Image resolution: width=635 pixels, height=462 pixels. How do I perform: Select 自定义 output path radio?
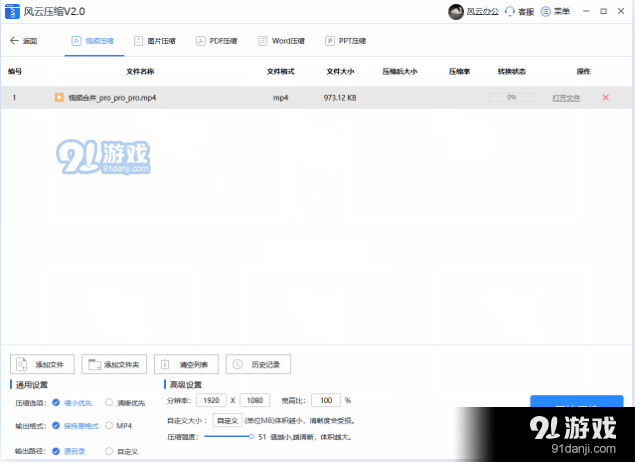point(110,452)
